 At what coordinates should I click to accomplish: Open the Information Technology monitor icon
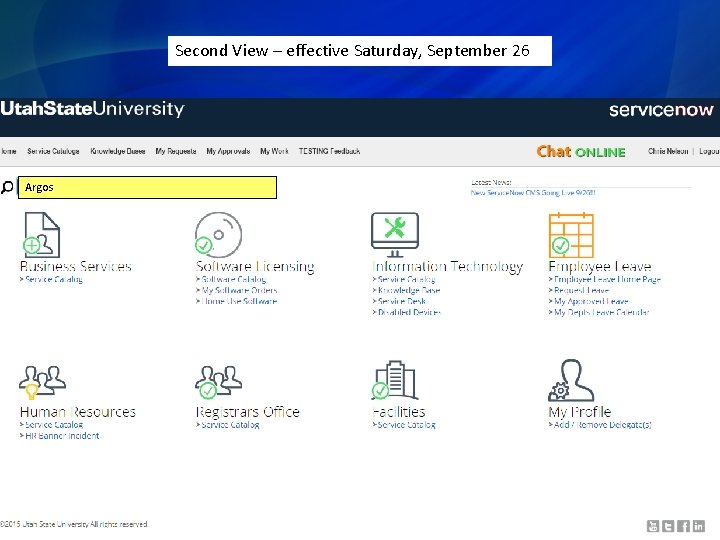tap(395, 235)
